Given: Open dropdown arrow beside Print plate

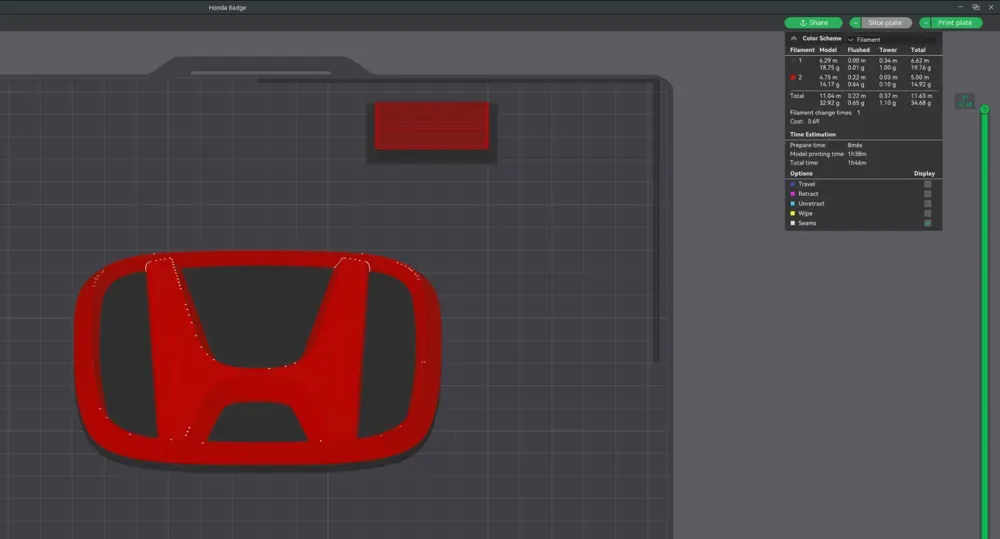Looking at the screenshot, I should tap(925, 23).
